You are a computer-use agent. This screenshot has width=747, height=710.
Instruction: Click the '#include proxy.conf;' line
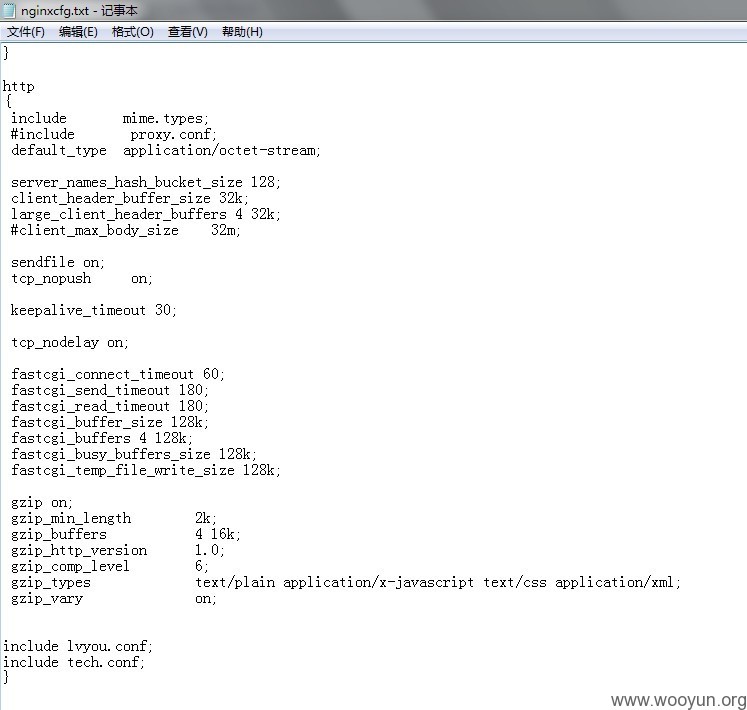tap(113, 134)
